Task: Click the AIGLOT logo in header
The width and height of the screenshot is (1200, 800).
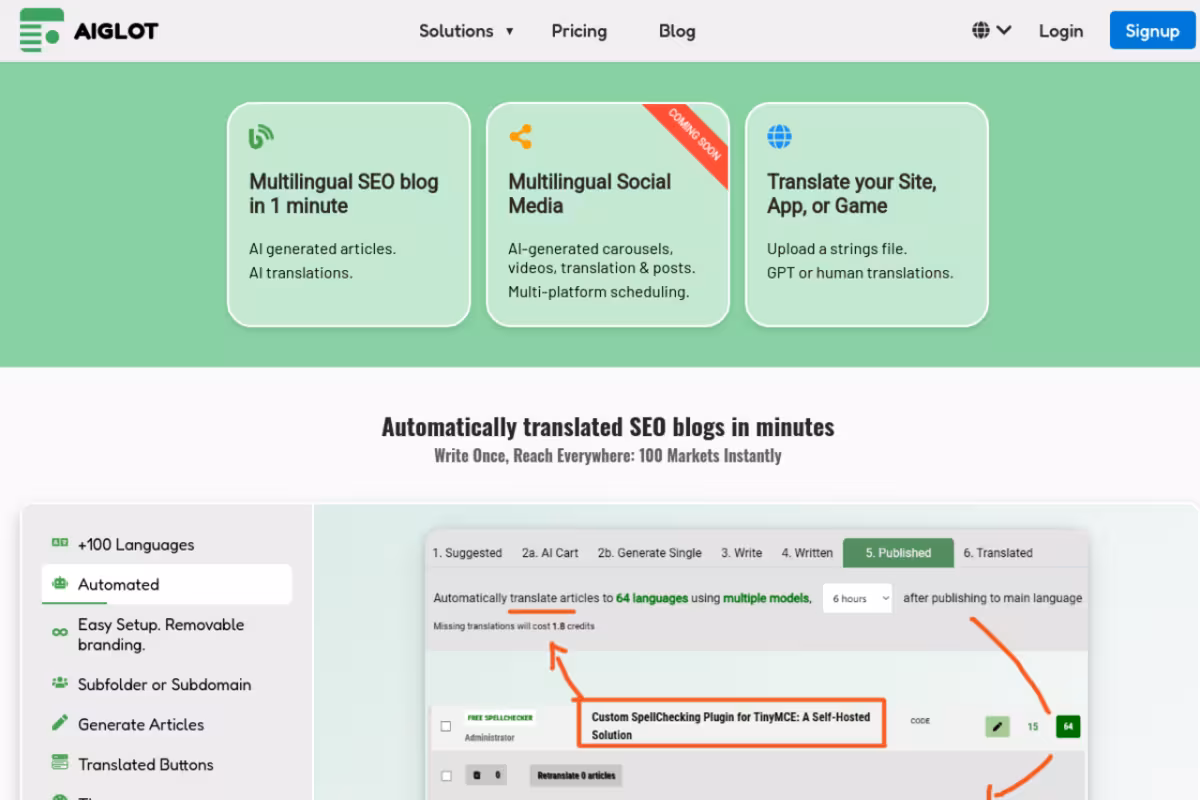Action: pos(88,30)
